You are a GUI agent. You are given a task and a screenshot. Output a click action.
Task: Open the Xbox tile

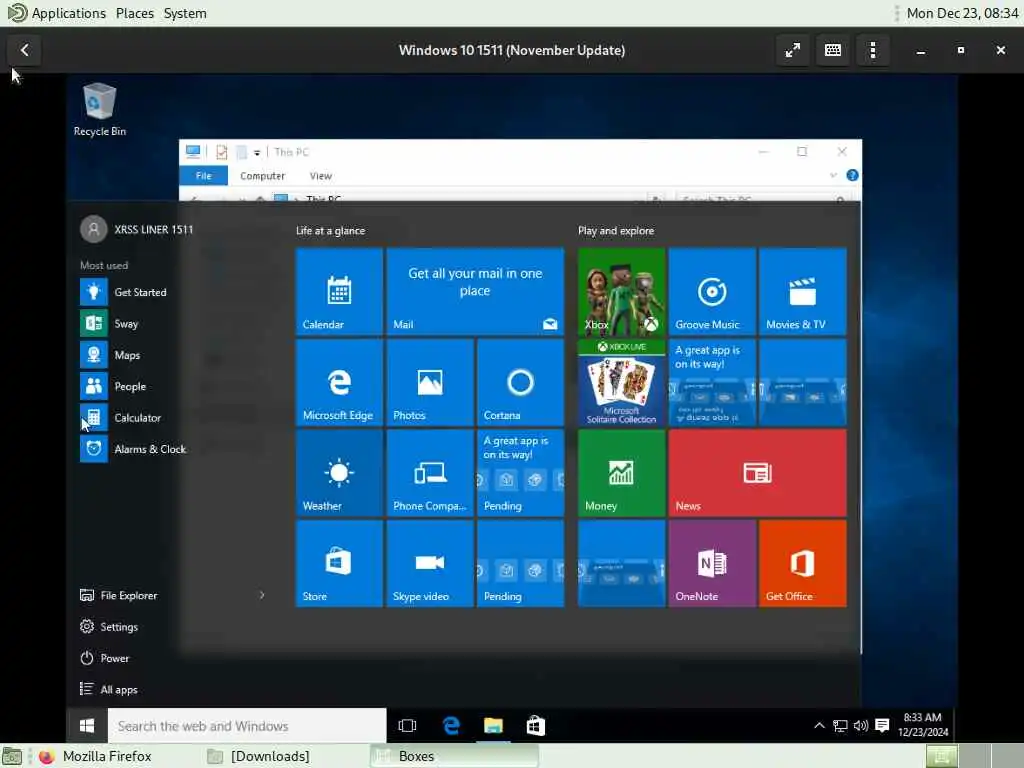[621, 291]
